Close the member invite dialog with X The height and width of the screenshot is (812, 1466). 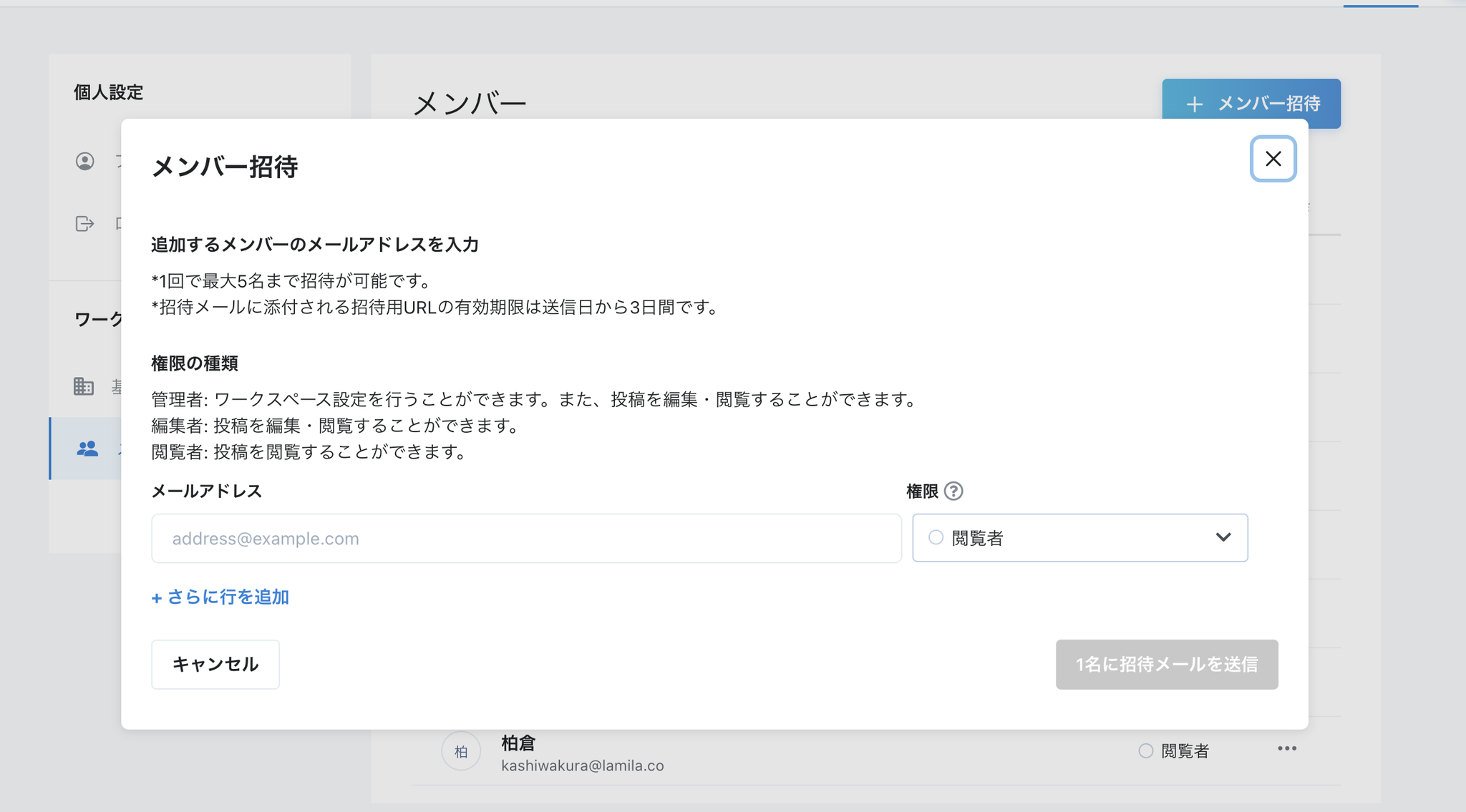pos(1273,159)
